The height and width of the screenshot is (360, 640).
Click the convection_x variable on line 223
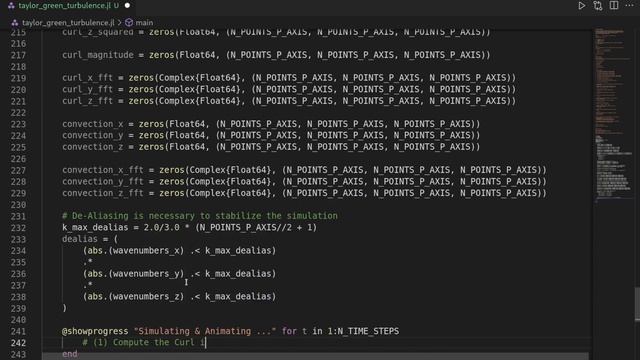point(93,124)
